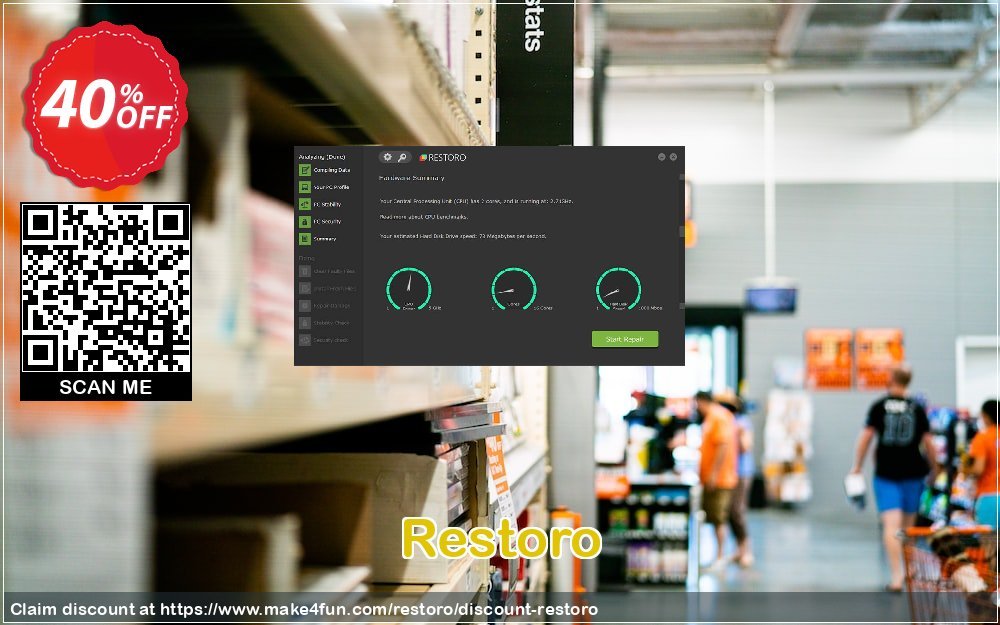This screenshot has width=1000, height=625.
Task: Click the QR code image
Action: click(106, 288)
